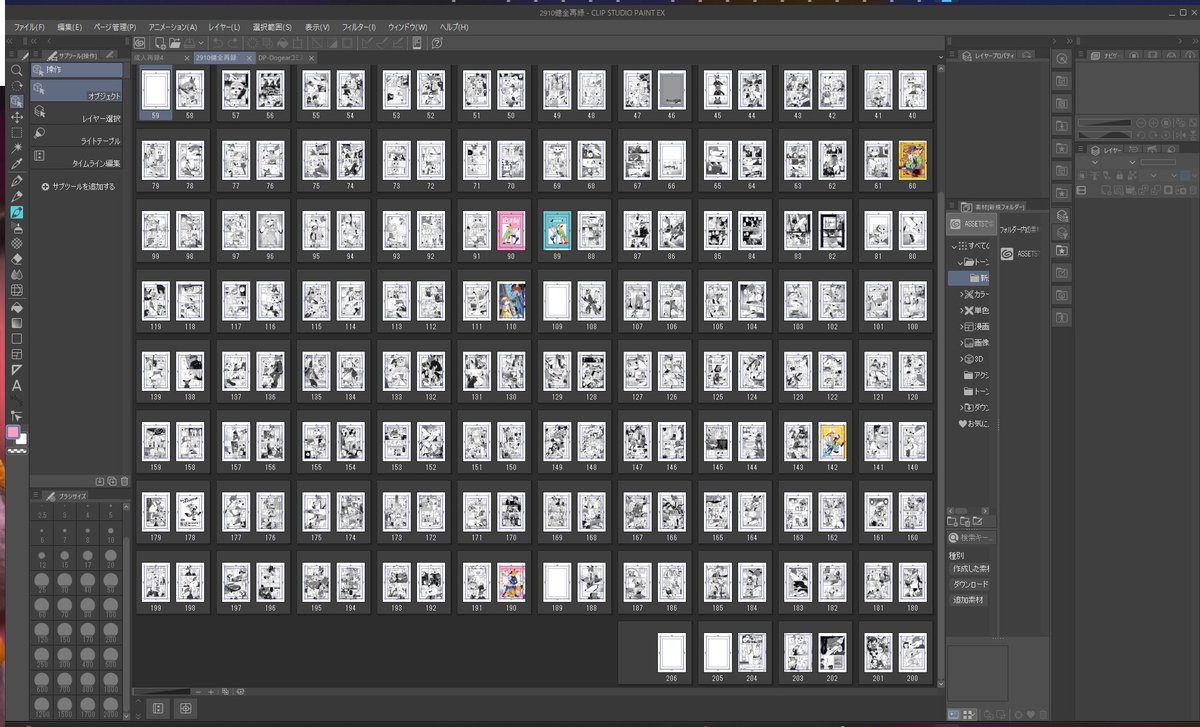Open page 60 color cover thumbnail

912,159
